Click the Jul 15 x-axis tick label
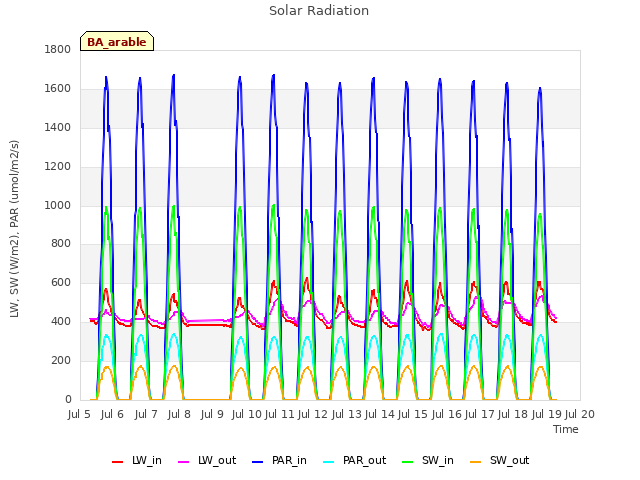The width and height of the screenshot is (640, 480). [413, 414]
